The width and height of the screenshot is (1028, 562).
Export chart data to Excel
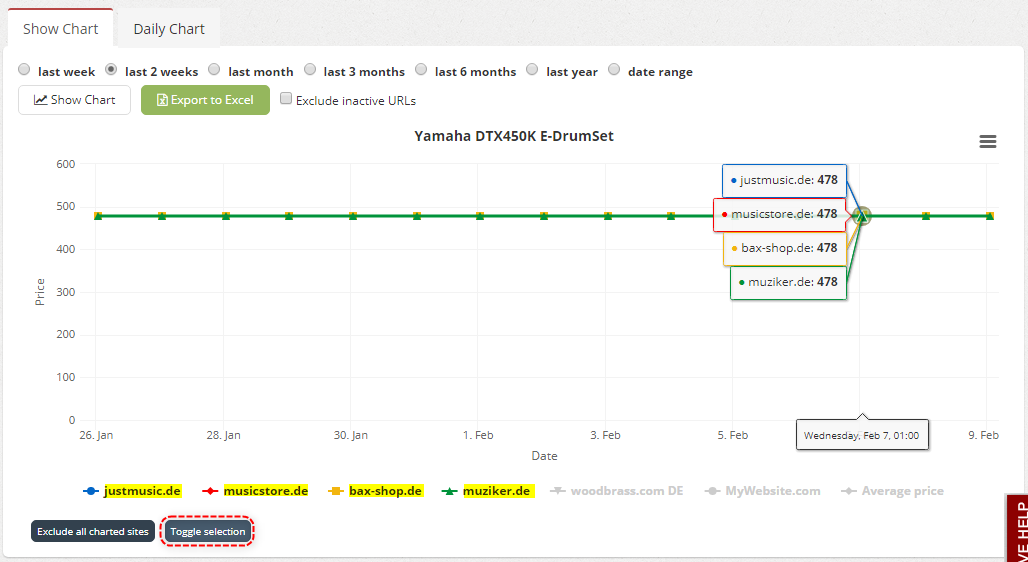(x=205, y=100)
